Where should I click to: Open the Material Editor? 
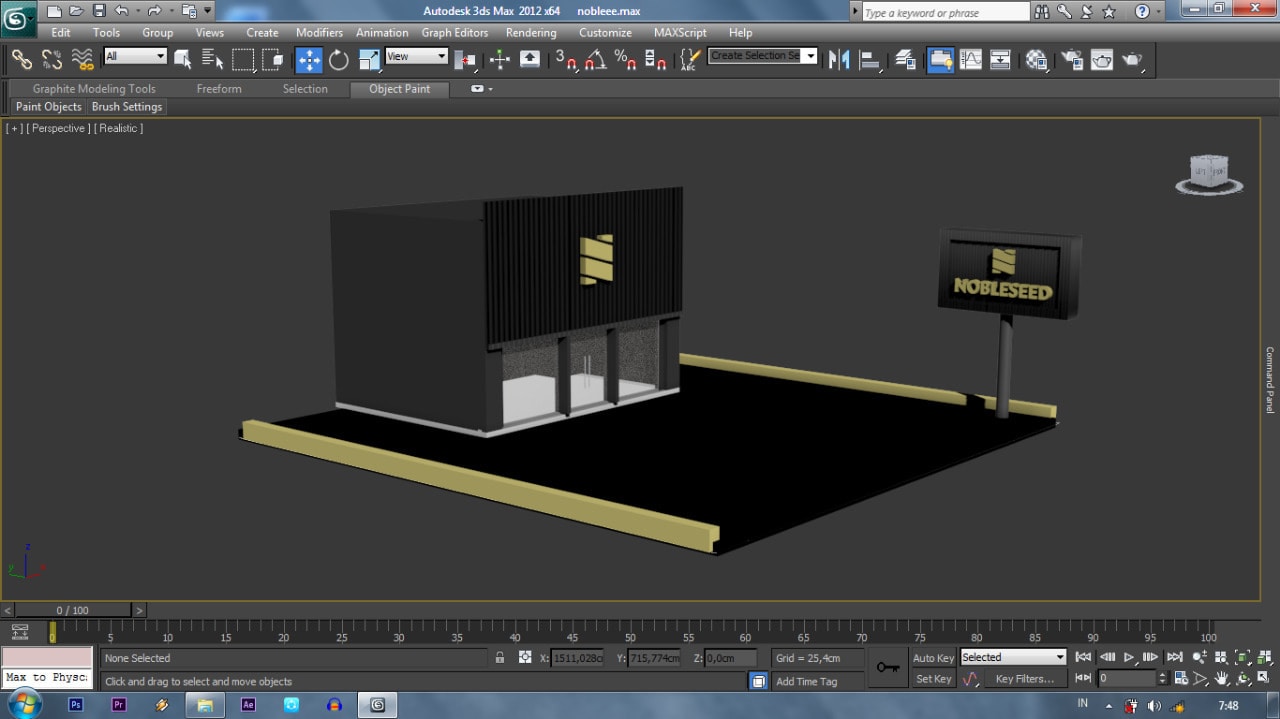click(x=1037, y=60)
